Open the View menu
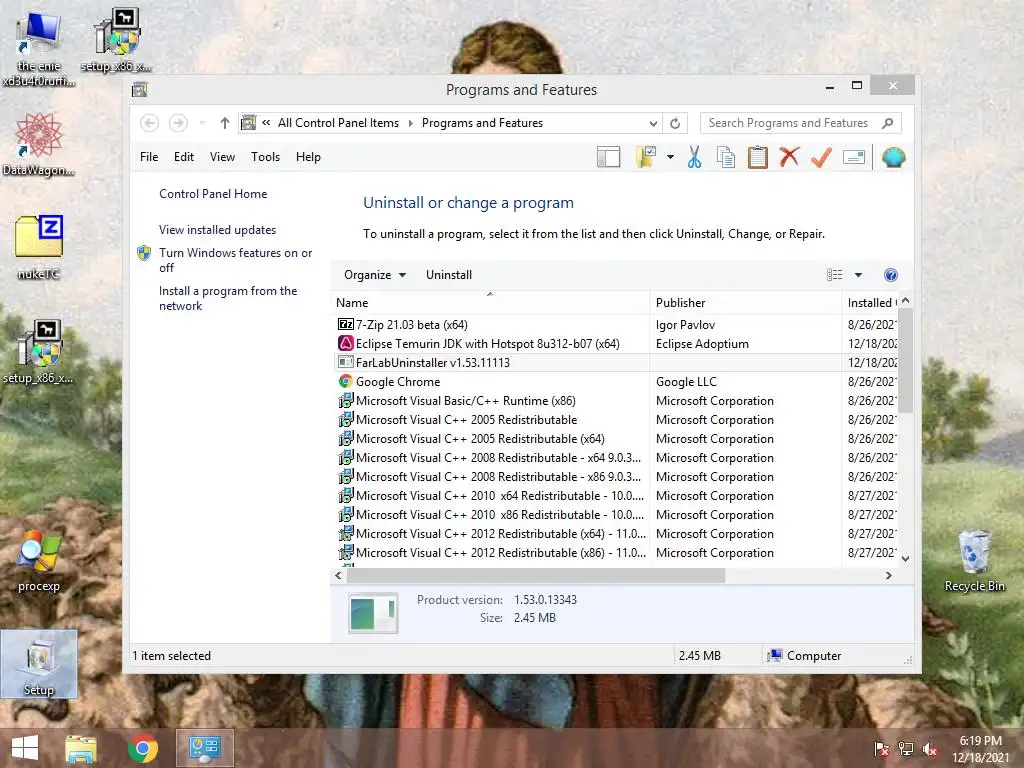 pos(222,157)
